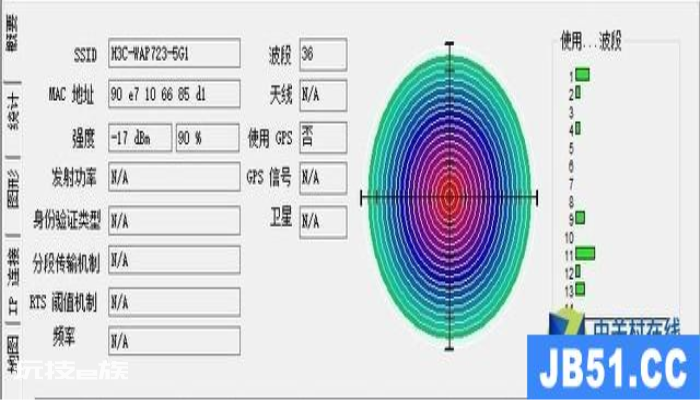Click the GPS 信号 label

click(x=269, y=178)
